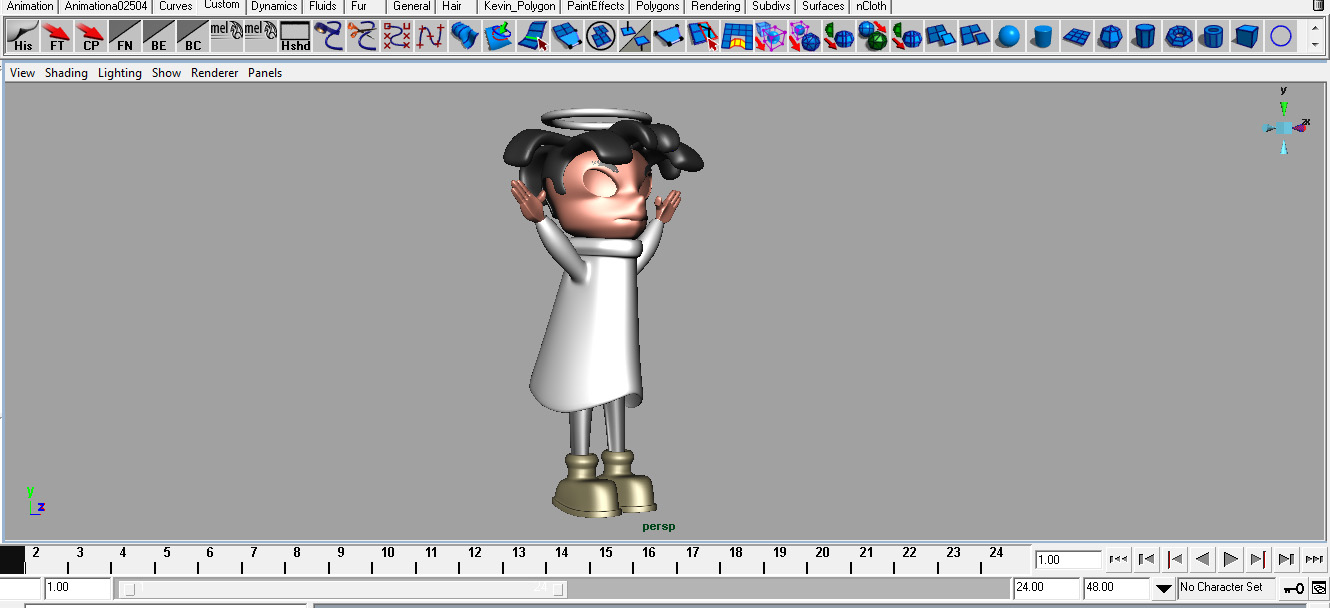Toggle the auto keyframe key button
The image size is (1330, 608).
pyautogui.click(x=1294, y=588)
